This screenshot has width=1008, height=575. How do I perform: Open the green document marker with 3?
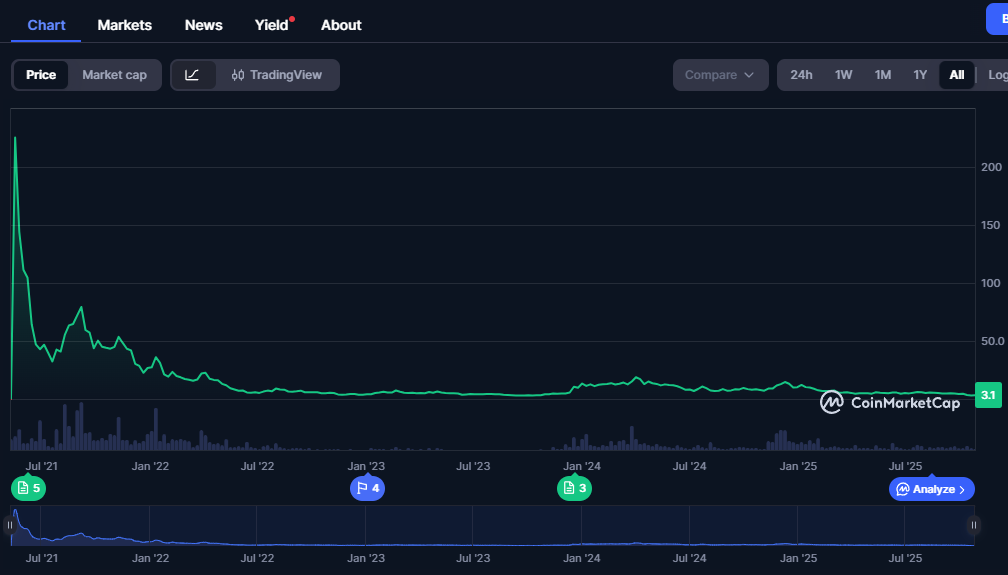574,488
